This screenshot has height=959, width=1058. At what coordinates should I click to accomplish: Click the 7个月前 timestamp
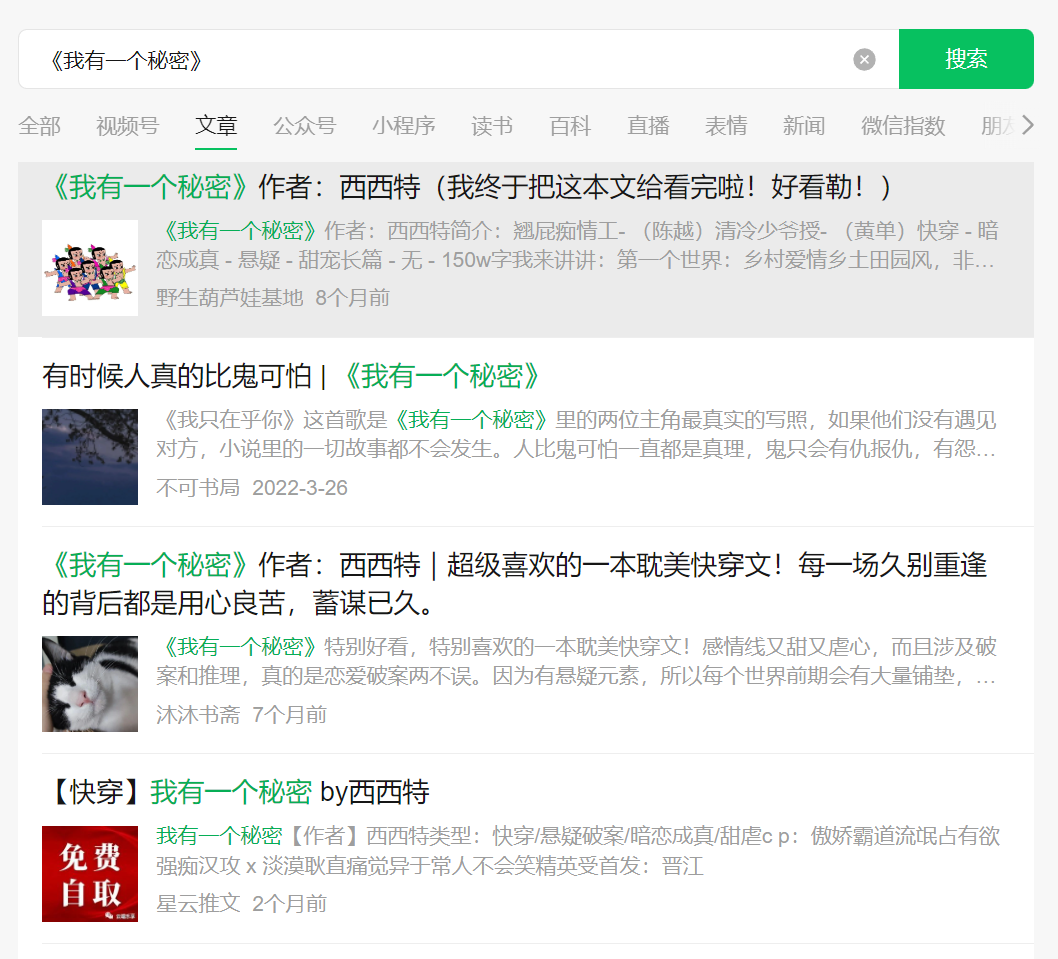[289, 714]
